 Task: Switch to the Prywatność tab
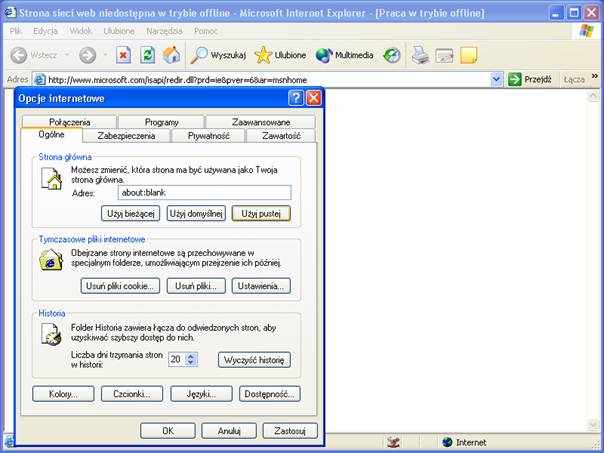pyautogui.click(x=208, y=136)
